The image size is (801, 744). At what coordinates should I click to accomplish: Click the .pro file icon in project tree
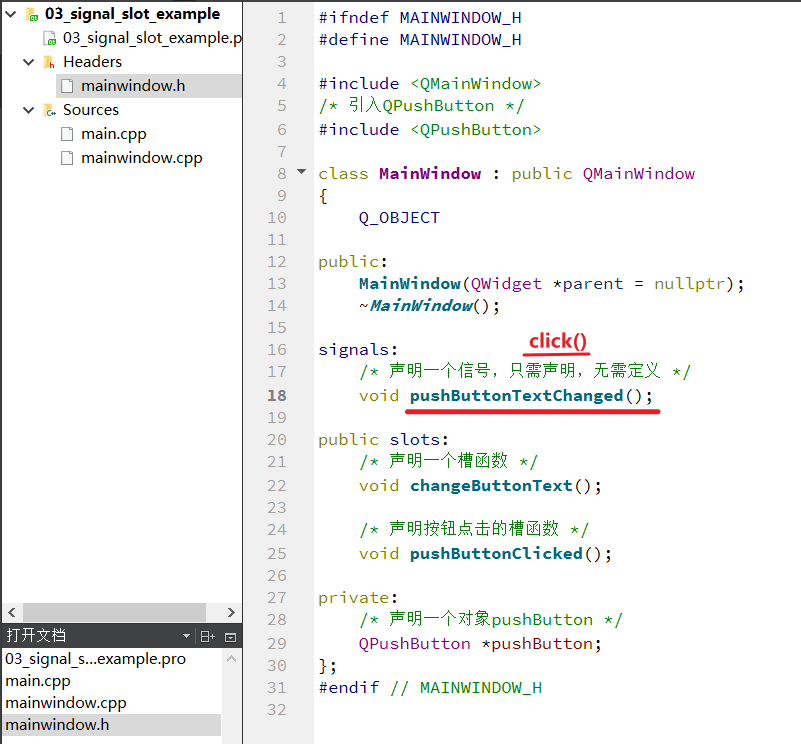(x=50, y=39)
